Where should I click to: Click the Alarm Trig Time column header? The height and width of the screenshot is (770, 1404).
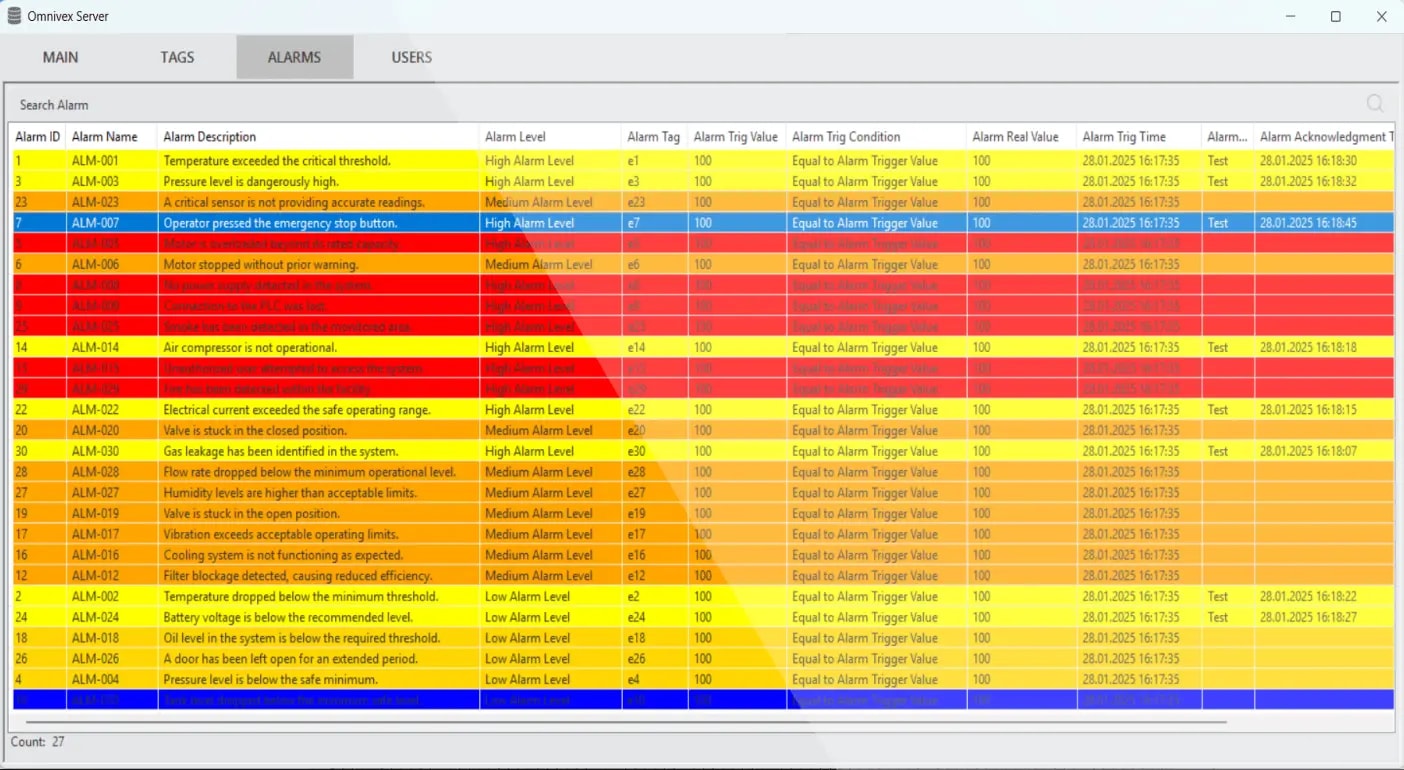(1123, 137)
